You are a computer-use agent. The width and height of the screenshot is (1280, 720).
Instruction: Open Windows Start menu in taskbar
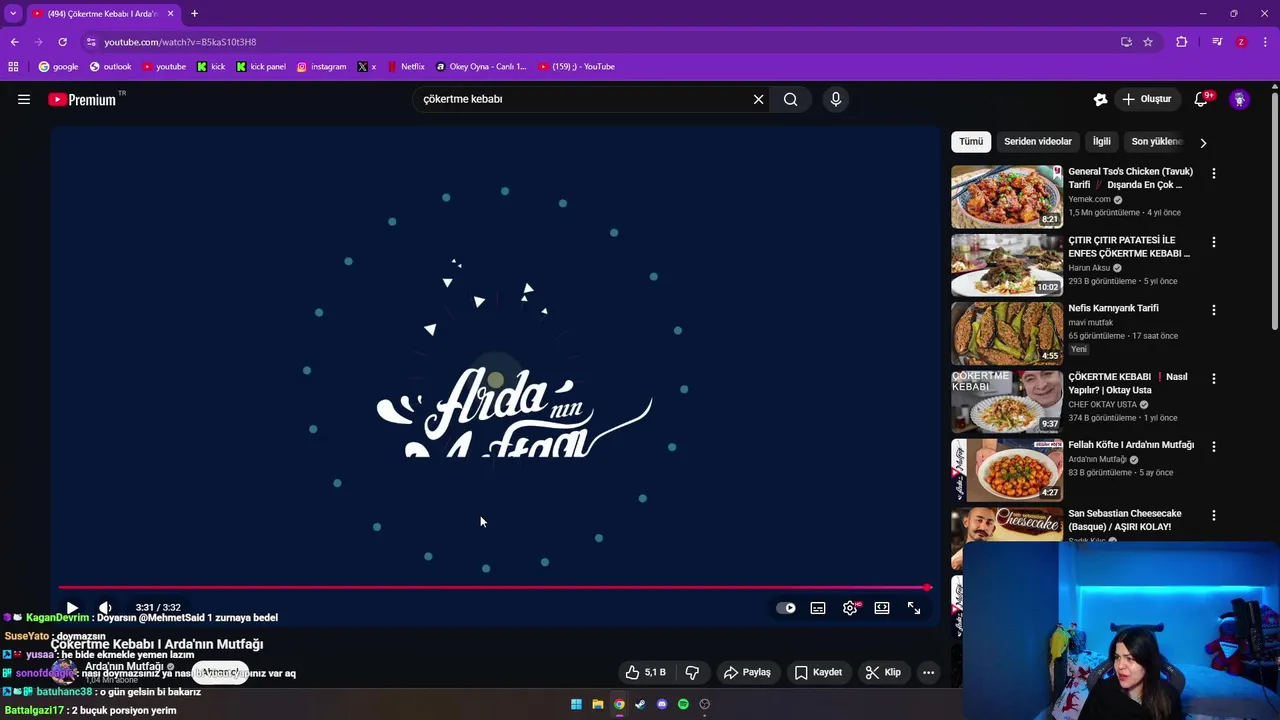pos(576,704)
